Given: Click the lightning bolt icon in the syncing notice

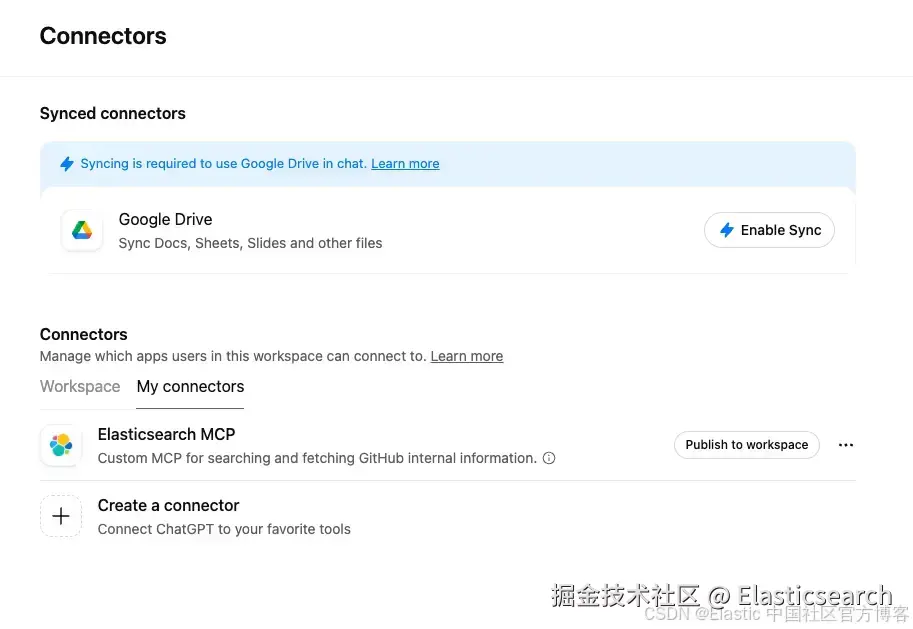Looking at the screenshot, I should [67, 164].
